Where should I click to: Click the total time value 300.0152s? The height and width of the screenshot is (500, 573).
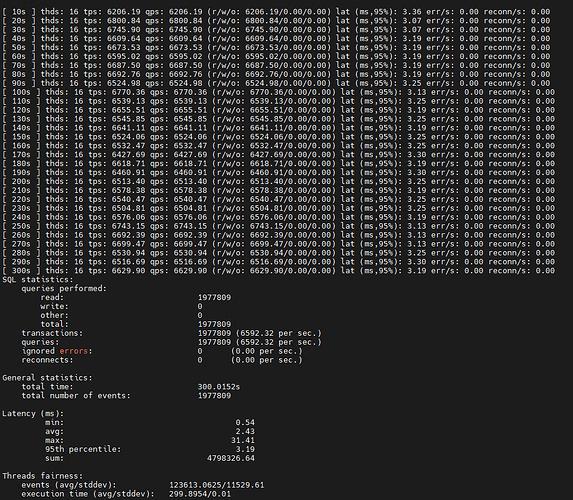(x=219, y=387)
